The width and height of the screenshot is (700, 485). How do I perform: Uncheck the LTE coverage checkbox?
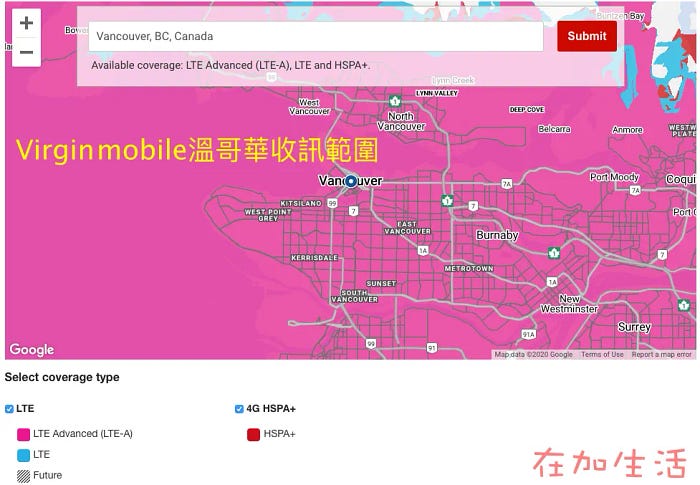coord(9,409)
